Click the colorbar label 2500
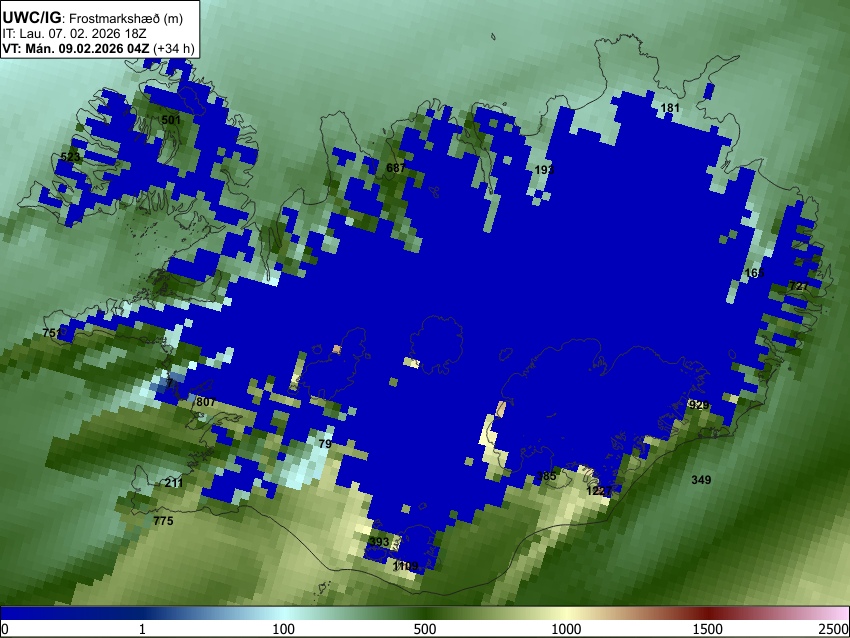 click(x=834, y=629)
